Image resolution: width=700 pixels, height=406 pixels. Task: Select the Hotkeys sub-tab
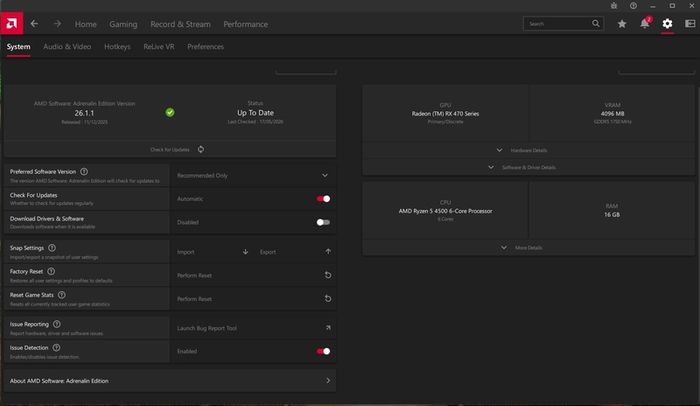117,46
